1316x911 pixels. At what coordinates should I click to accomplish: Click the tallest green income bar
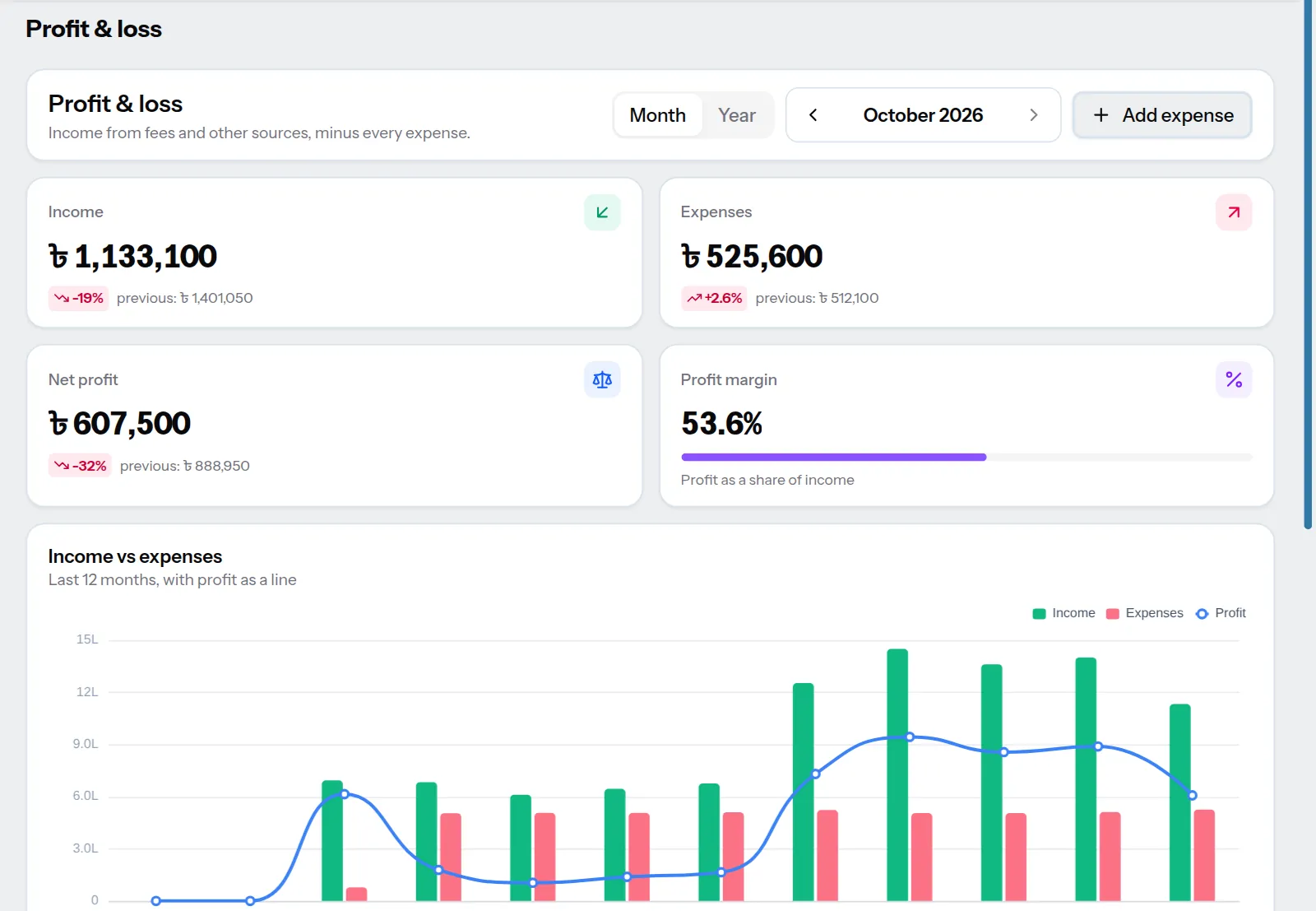[897, 774]
